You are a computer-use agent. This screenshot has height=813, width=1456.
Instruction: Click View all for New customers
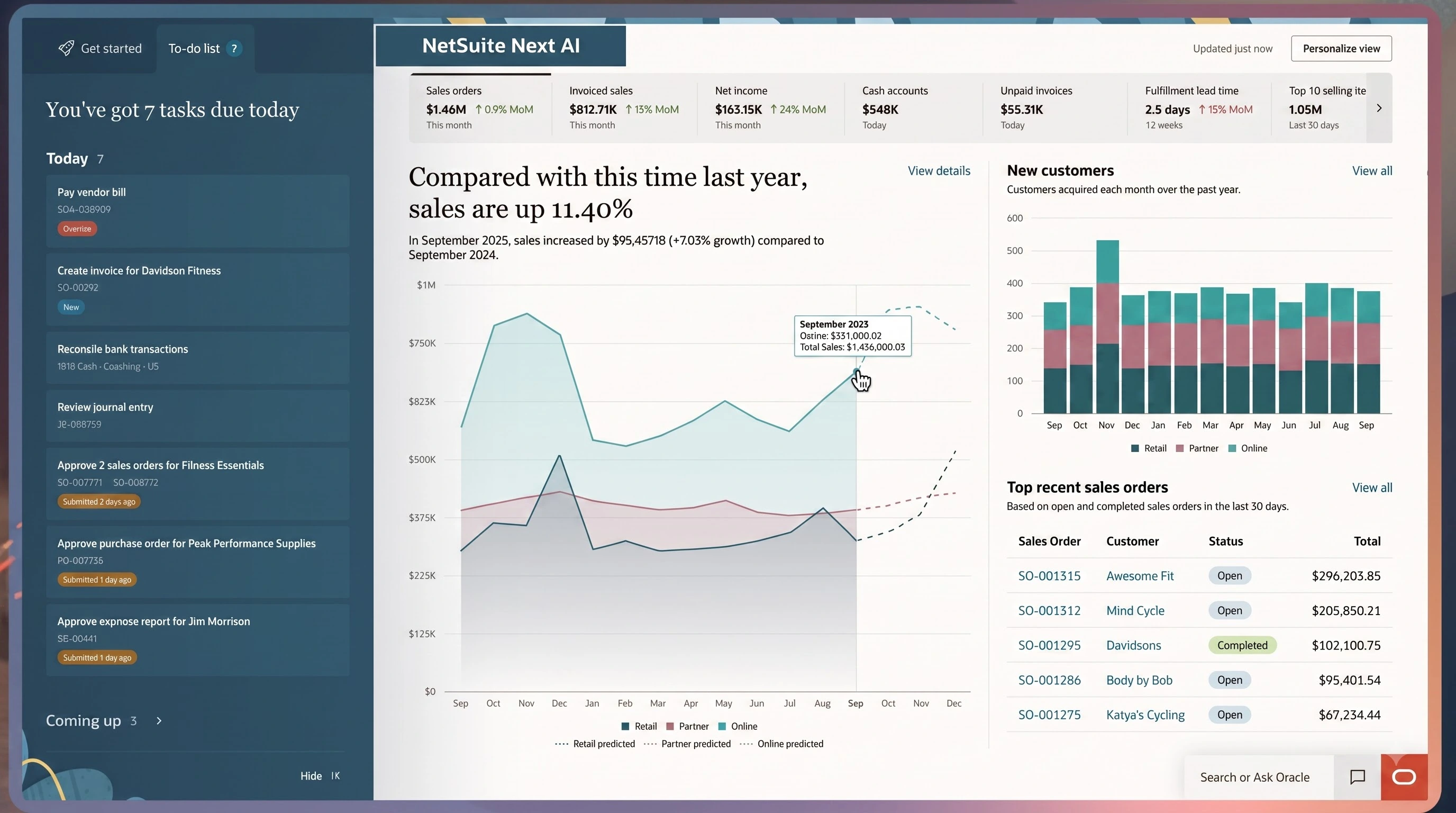click(1372, 171)
